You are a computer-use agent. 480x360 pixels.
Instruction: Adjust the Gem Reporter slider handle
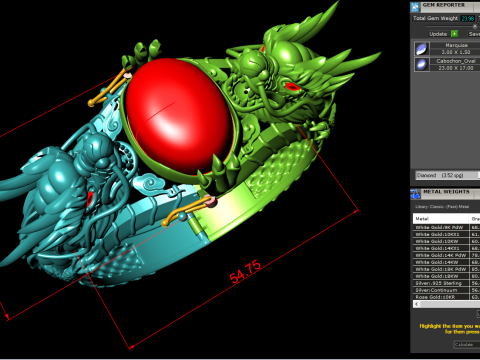click(x=475, y=26)
